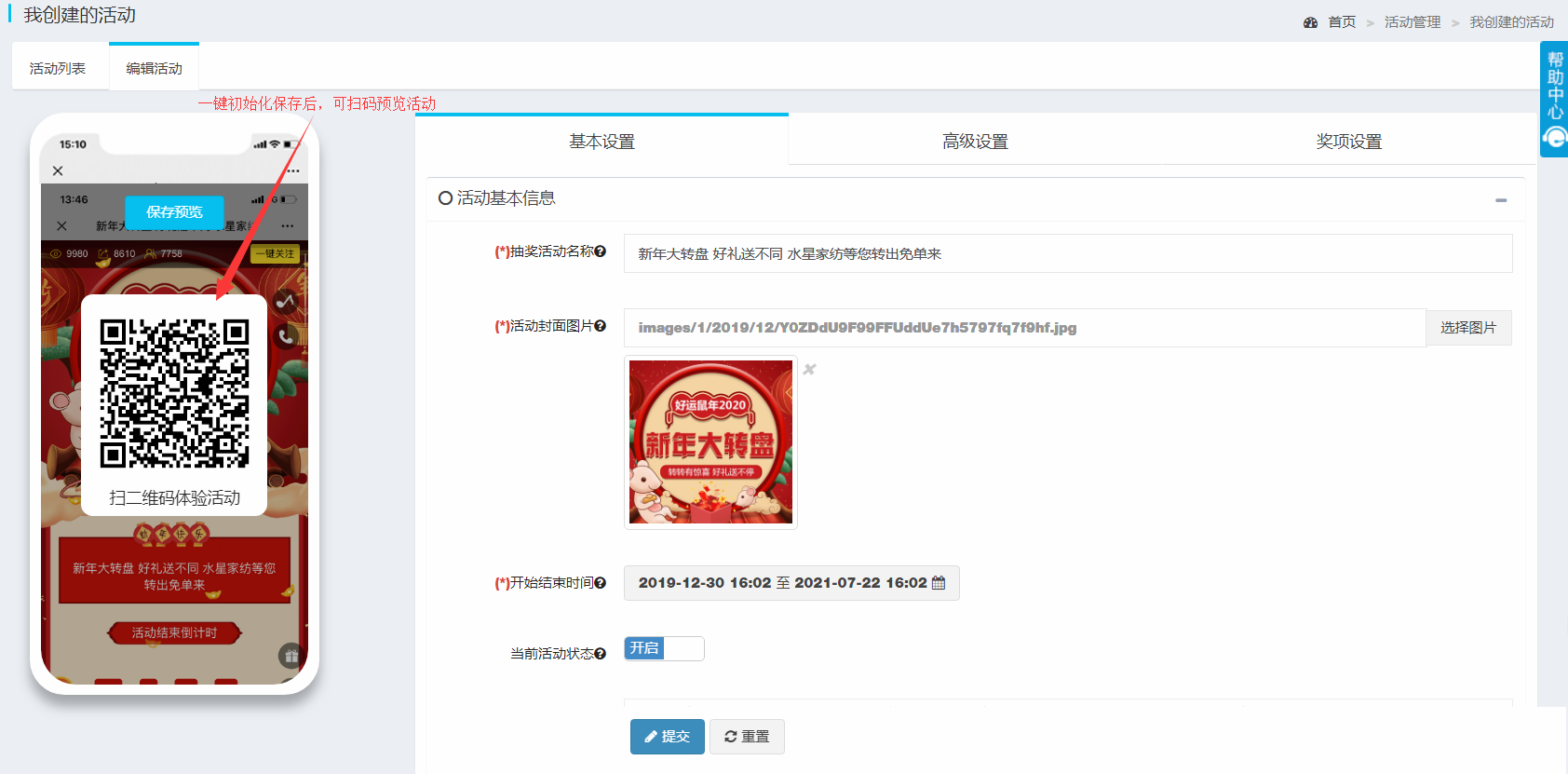Click the calendar icon in date field
Screen dimensions: 1568x774
click(x=939, y=583)
